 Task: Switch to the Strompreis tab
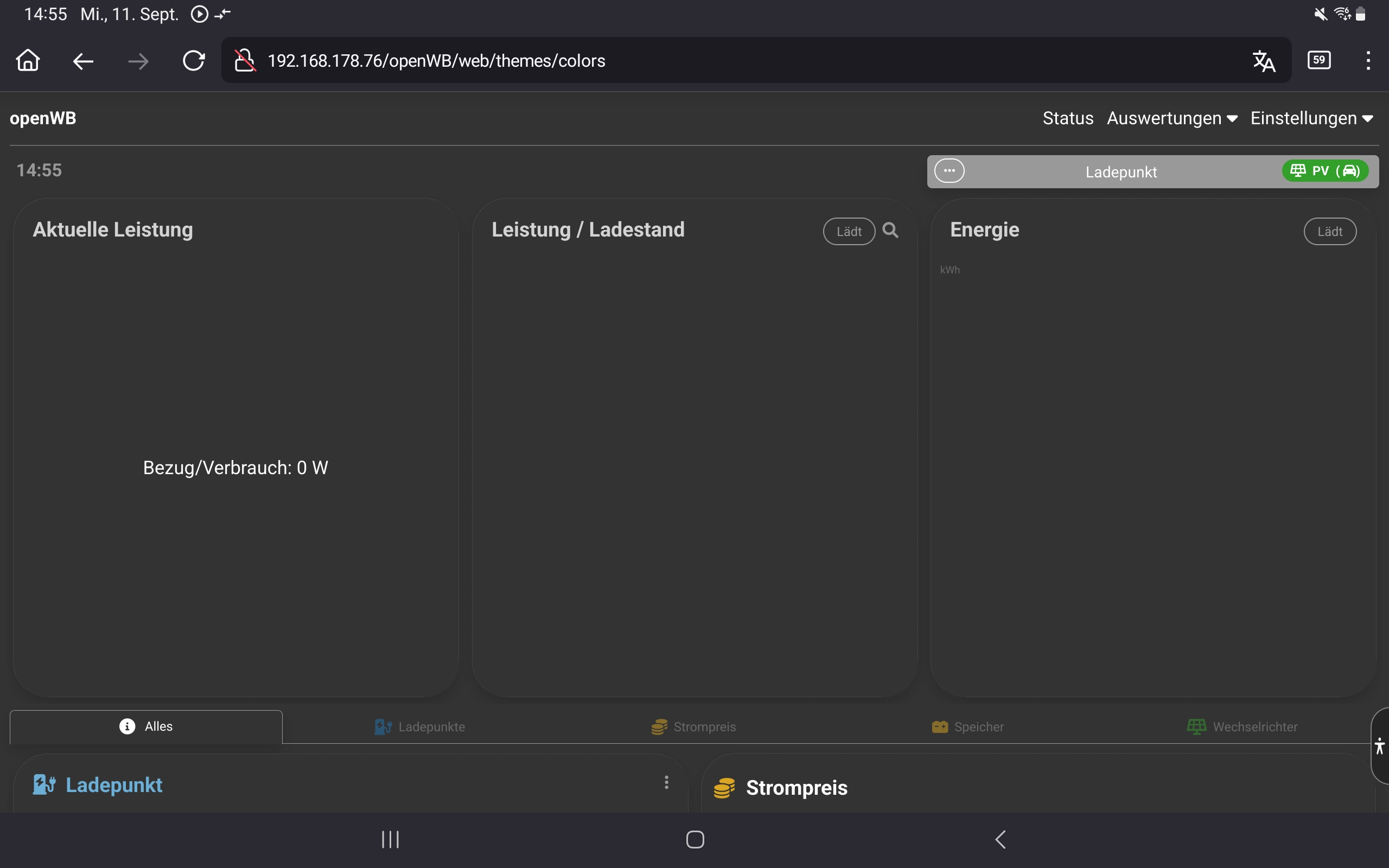coord(693,727)
